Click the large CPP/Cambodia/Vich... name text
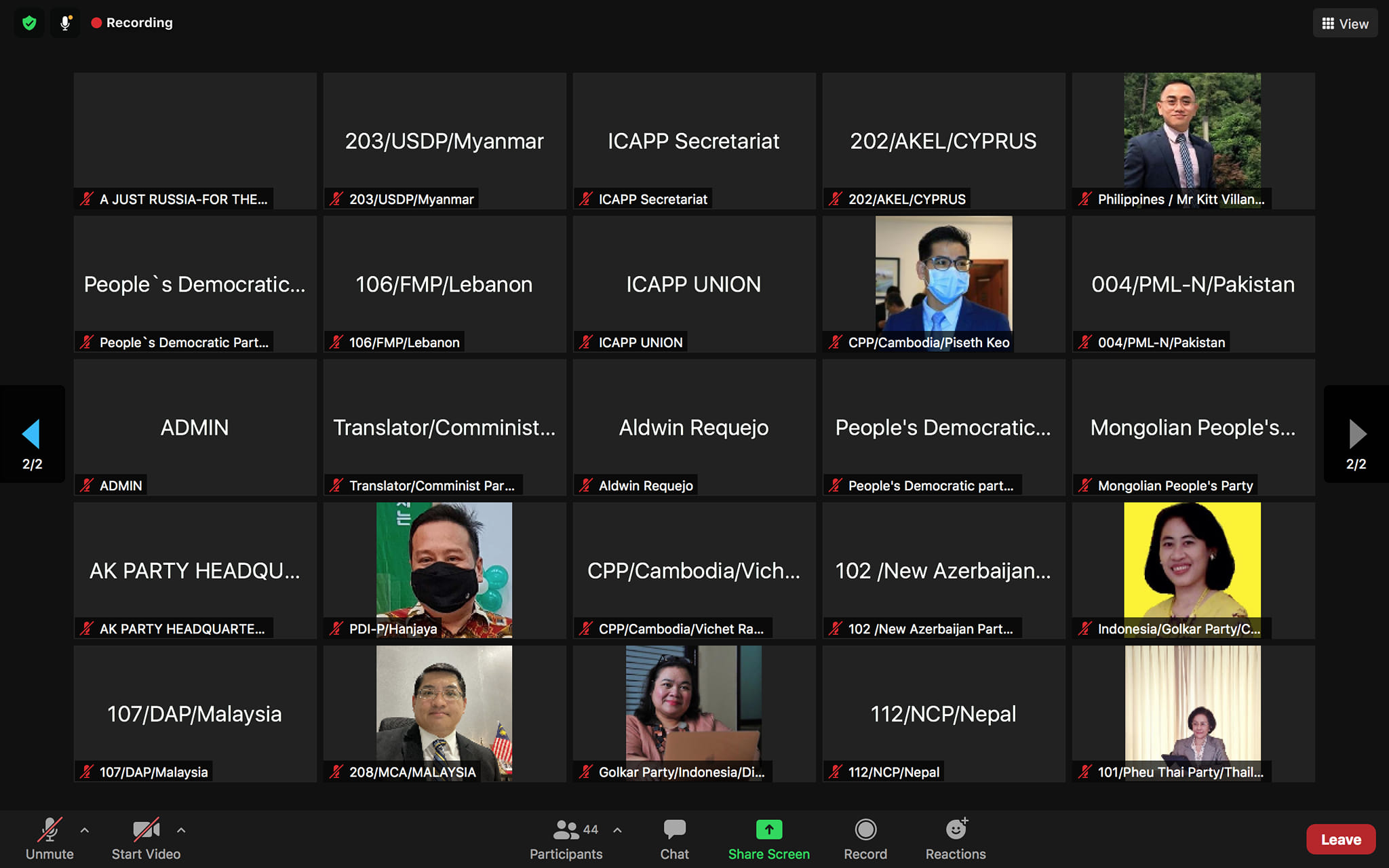This screenshot has width=1389, height=868. tap(694, 571)
